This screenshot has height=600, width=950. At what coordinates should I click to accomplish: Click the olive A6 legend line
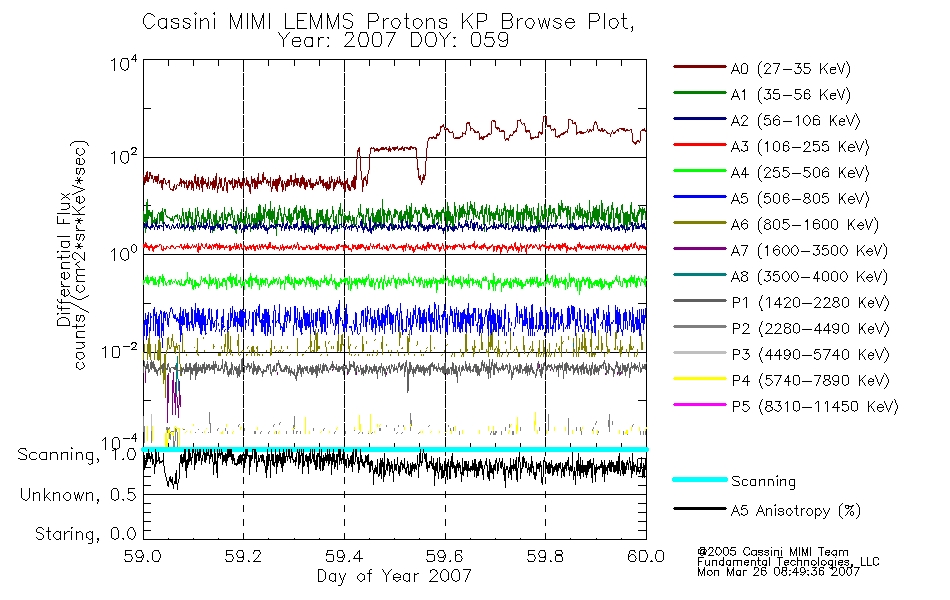[x=700, y=223]
